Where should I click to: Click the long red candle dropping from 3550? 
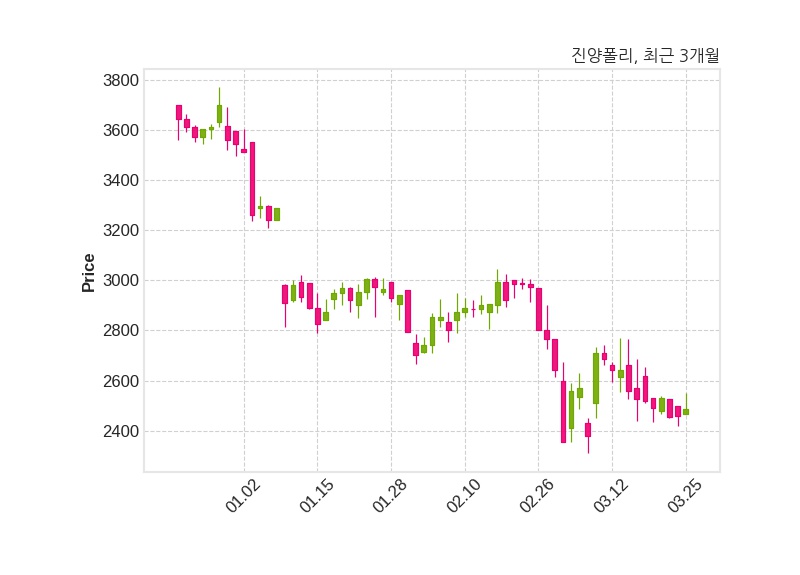click(252, 178)
